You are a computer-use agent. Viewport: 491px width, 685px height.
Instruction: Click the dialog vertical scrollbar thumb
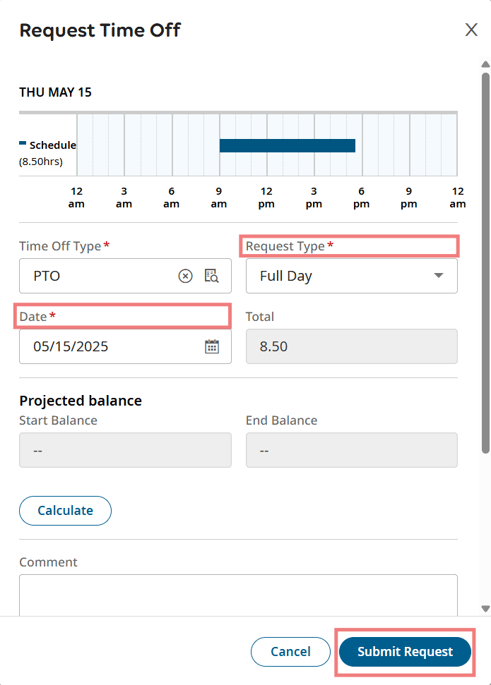pyautogui.click(x=485, y=263)
